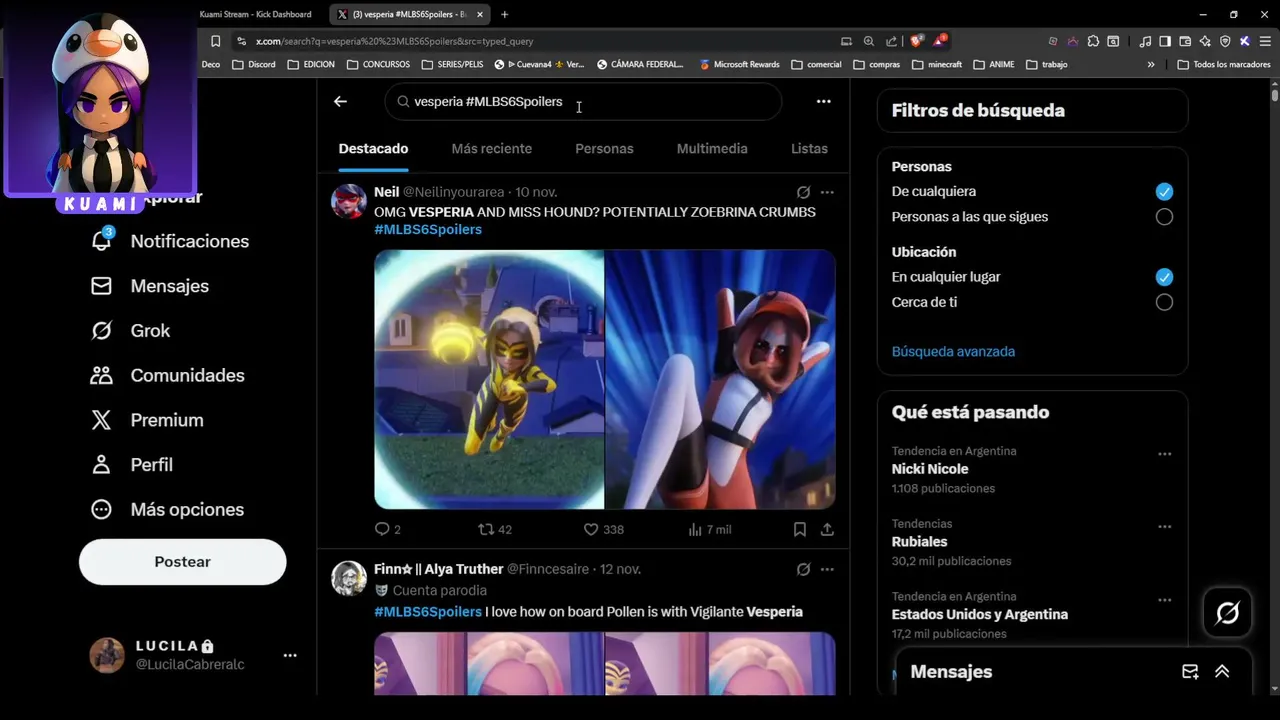Click media control music note icon

click(x=1145, y=41)
